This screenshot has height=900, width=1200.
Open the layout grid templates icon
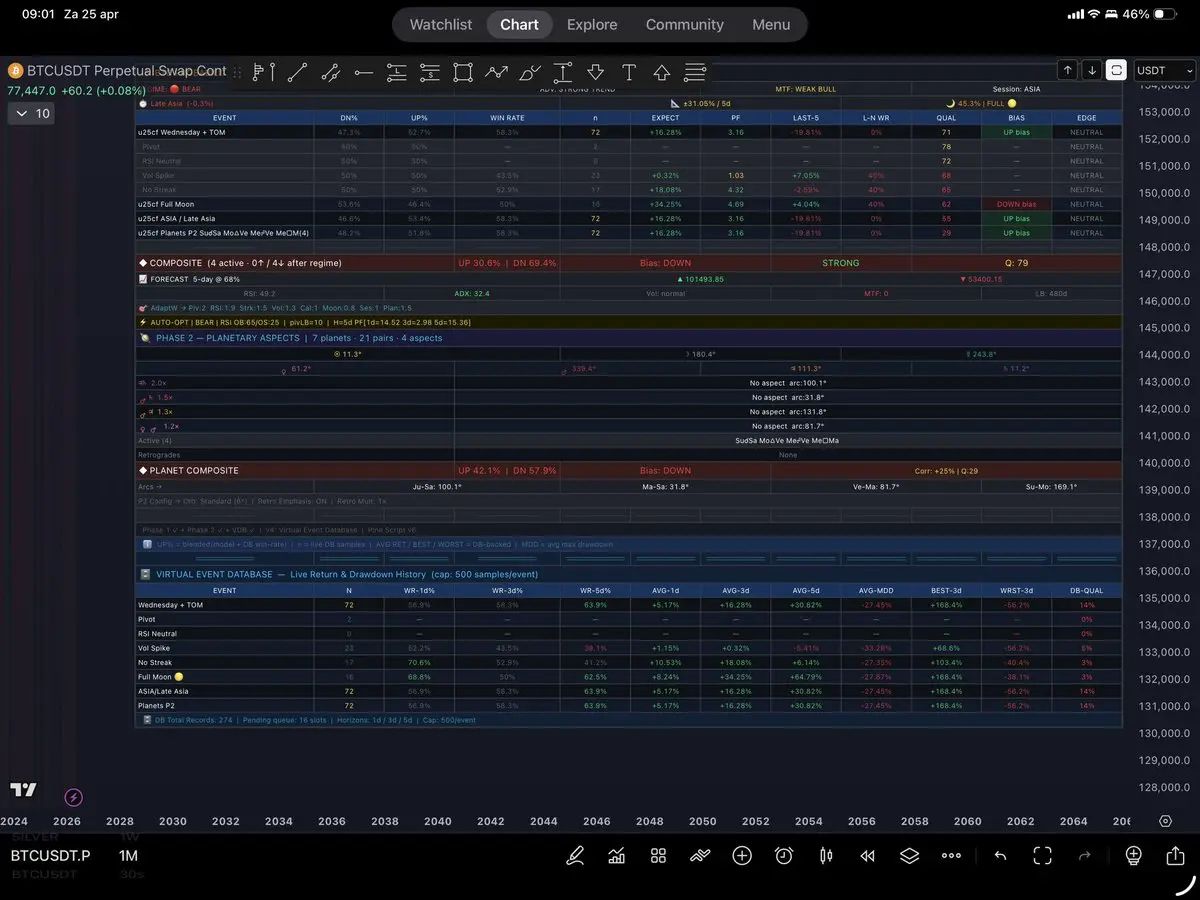(658, 856)
